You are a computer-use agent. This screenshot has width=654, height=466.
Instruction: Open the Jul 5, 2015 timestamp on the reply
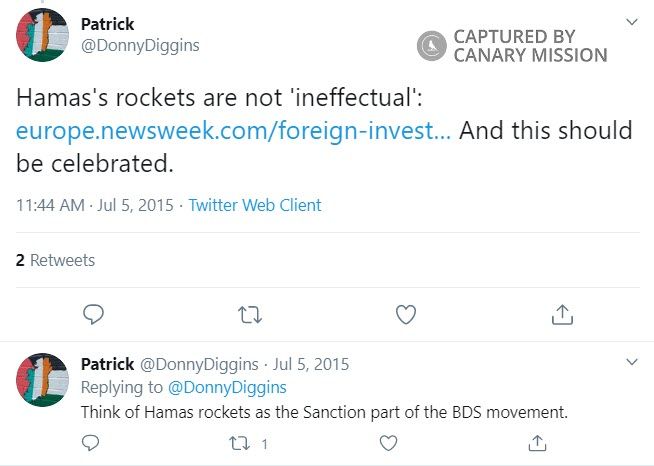coord(310,364)
